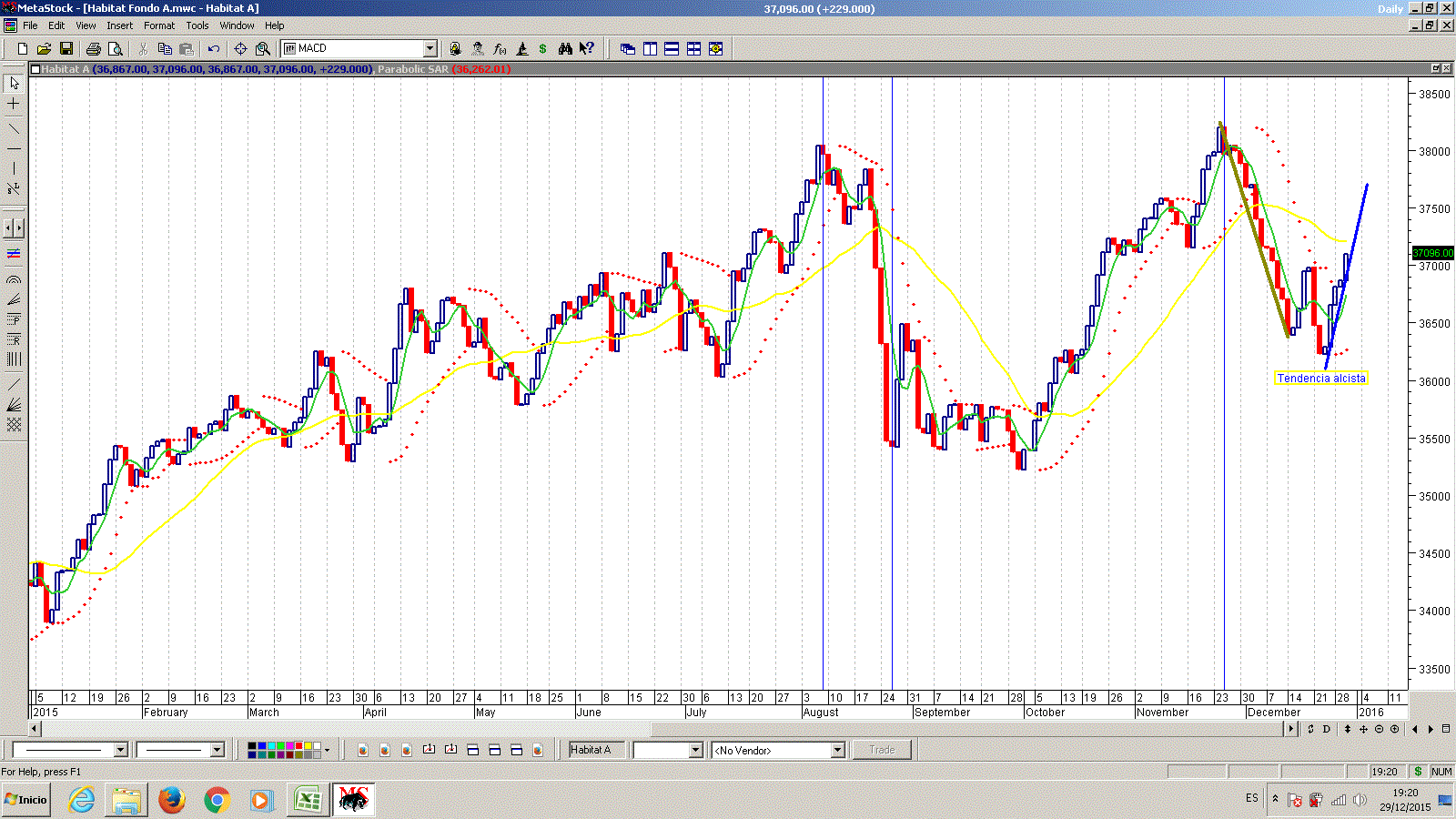This screenshot has width=1456, height=819.
Task: Click the Tendencia alcista text label
Action: (1320, 379)
